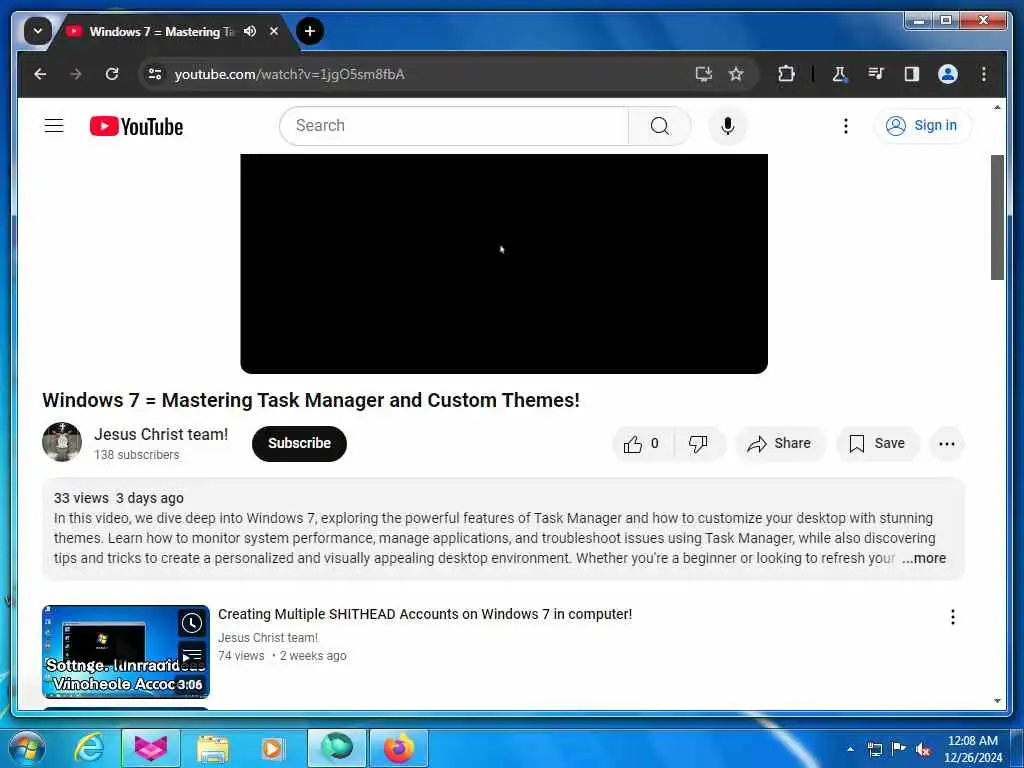Image resolution: width=1024 pixels, height=768 pixels.
Task: Open more actions ellipsis next to Save
Action: [x=946, y=444]
